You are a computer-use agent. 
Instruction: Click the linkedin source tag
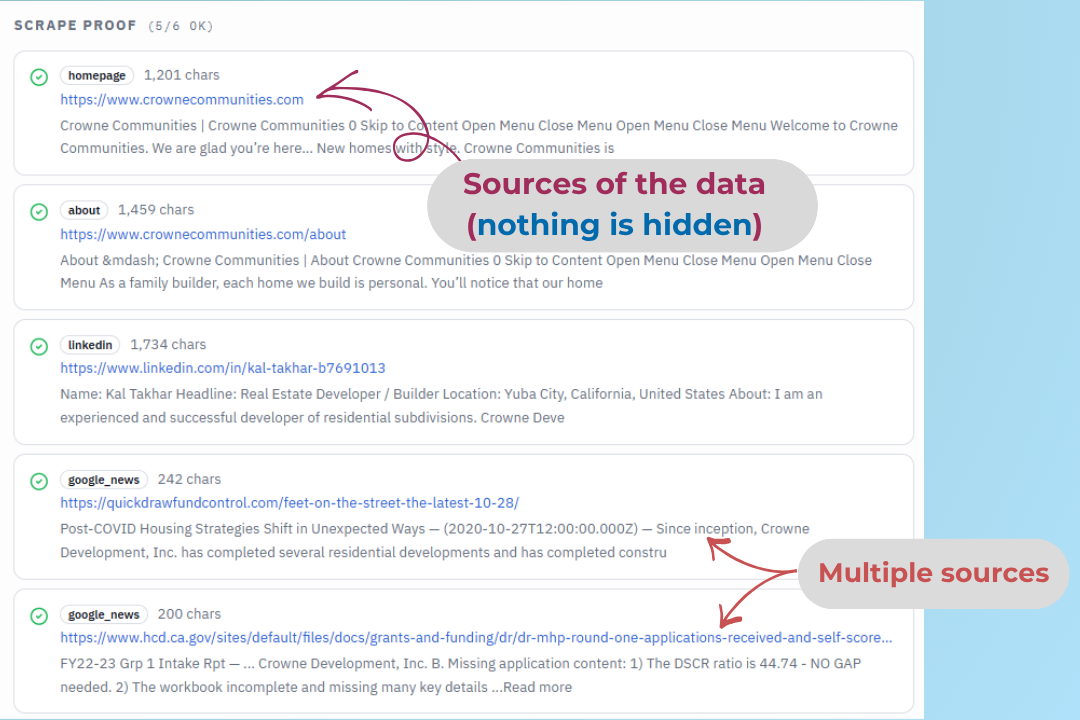pos(90,344)
